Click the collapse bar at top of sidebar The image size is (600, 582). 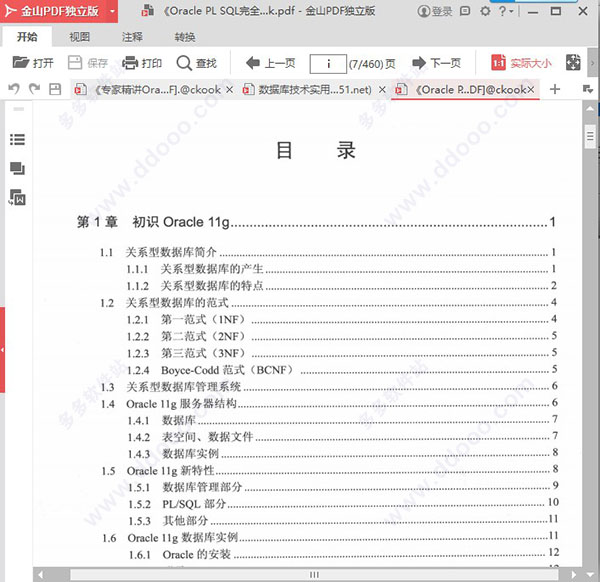tap(19, 109)
